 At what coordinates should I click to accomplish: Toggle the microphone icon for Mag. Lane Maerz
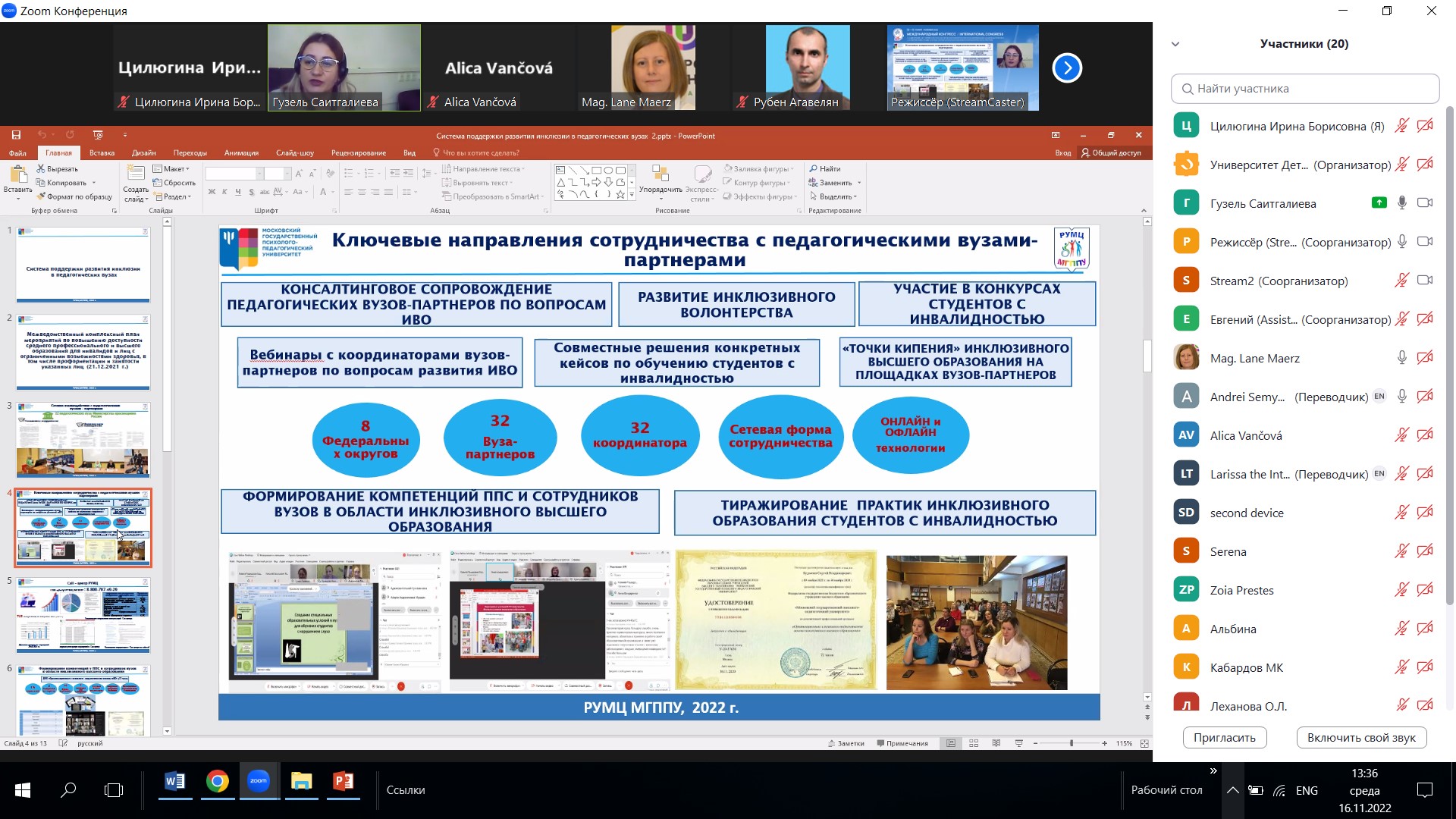[1402, 358]
